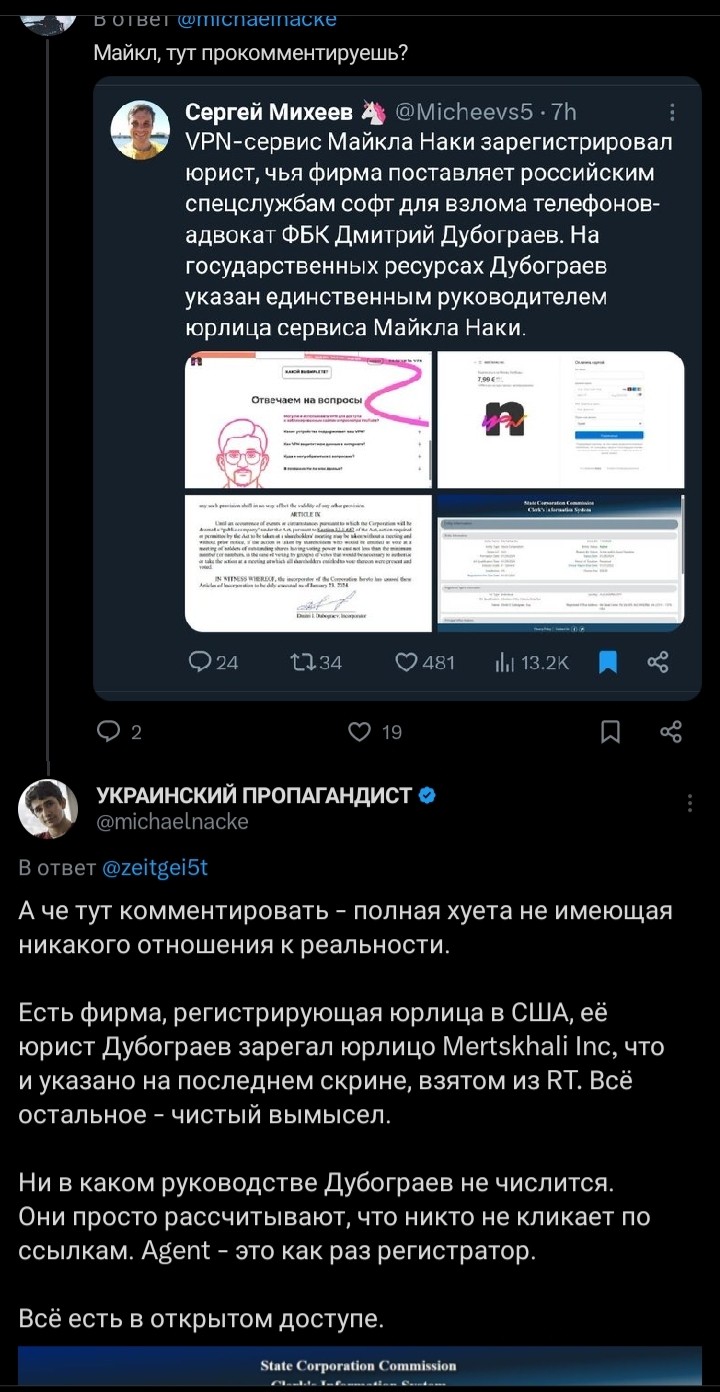Toggle the blue bookmark on quoted tweet
Image resolution: width=720 pixels, height=1392 pixels.
[x=608, y=662]
